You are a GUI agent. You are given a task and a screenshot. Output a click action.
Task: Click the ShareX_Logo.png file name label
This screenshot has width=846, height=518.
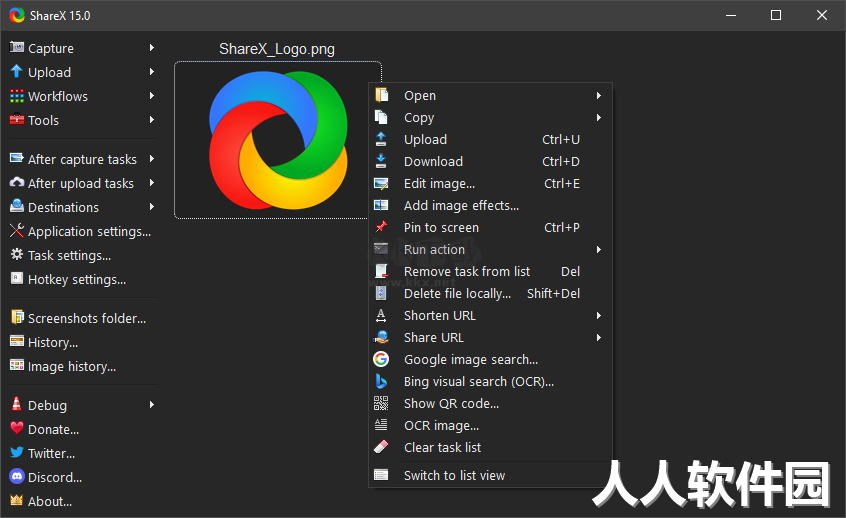coord(277,49)
